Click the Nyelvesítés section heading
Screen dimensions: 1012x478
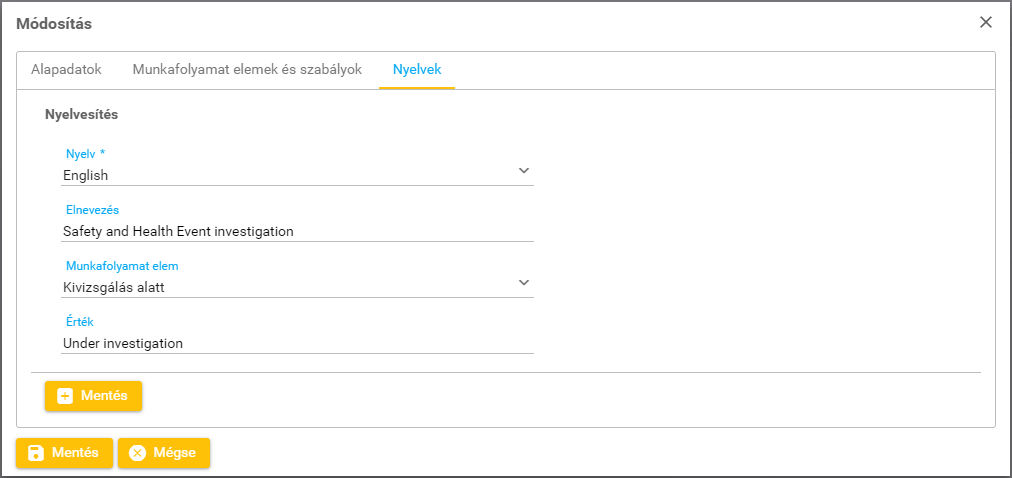(x=82, y=115)
